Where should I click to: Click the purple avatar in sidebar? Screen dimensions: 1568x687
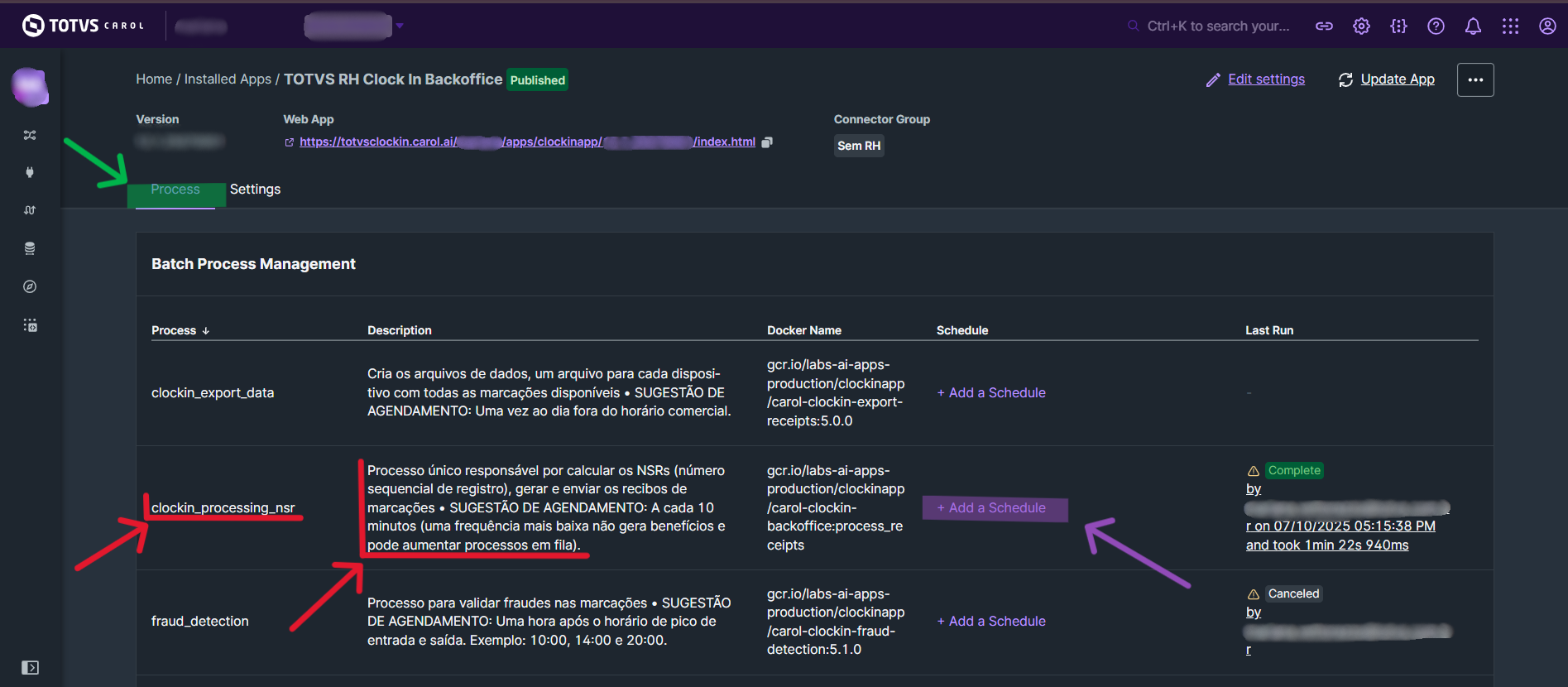[30, 87]
